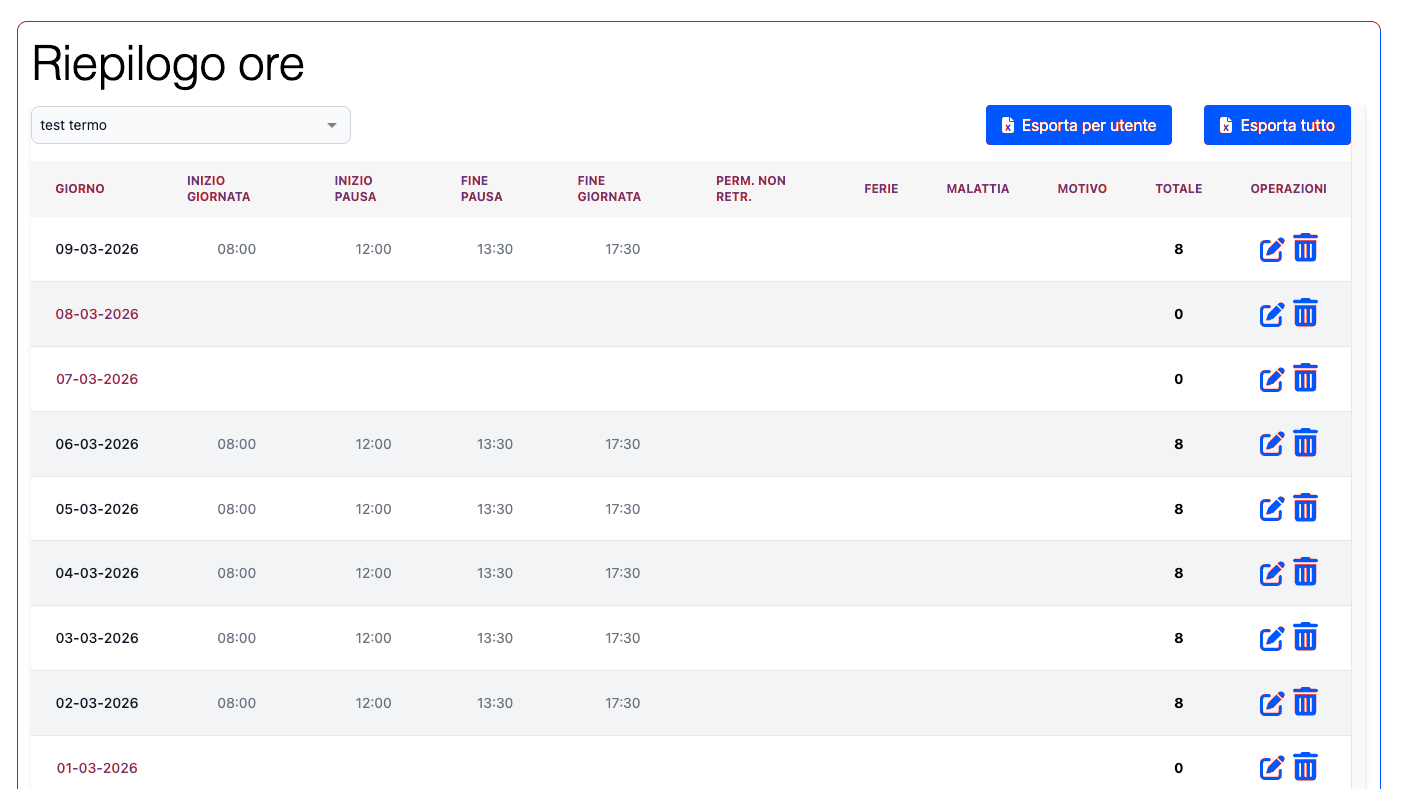Click the TOTALE column header
Screen dimensions: 1402x789
(1178, 189)
